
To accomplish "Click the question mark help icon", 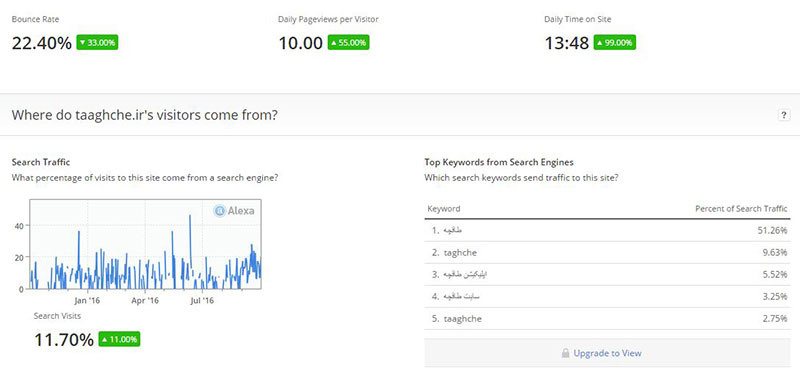I will click(x=783, y=115).
